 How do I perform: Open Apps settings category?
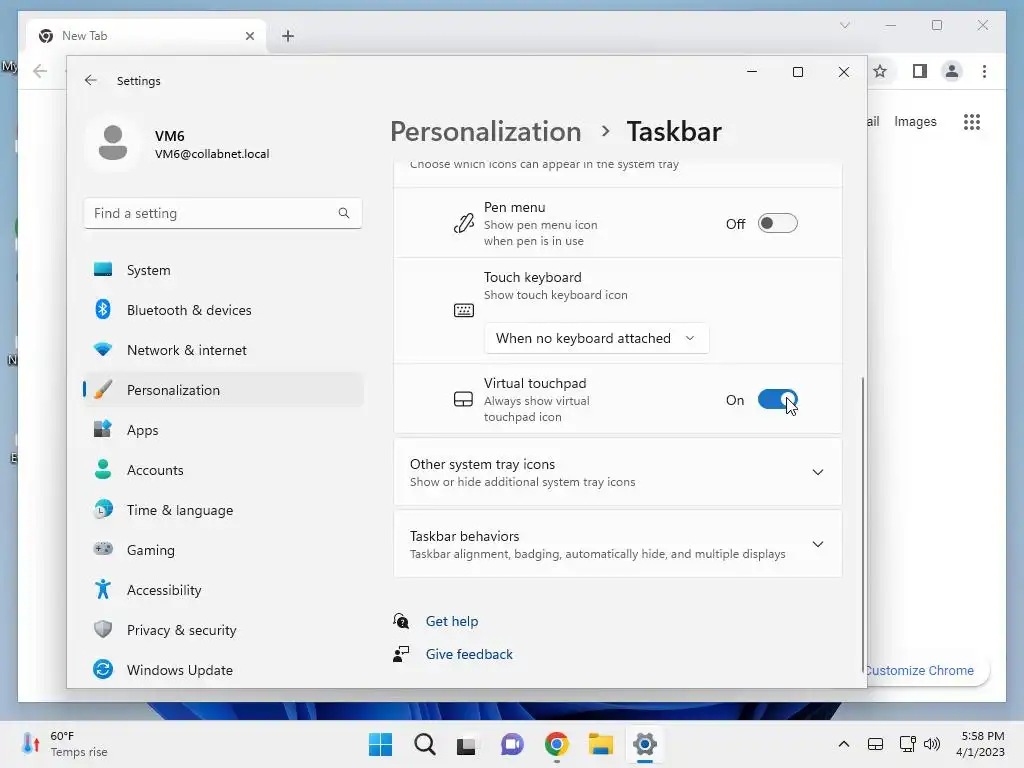223,430
